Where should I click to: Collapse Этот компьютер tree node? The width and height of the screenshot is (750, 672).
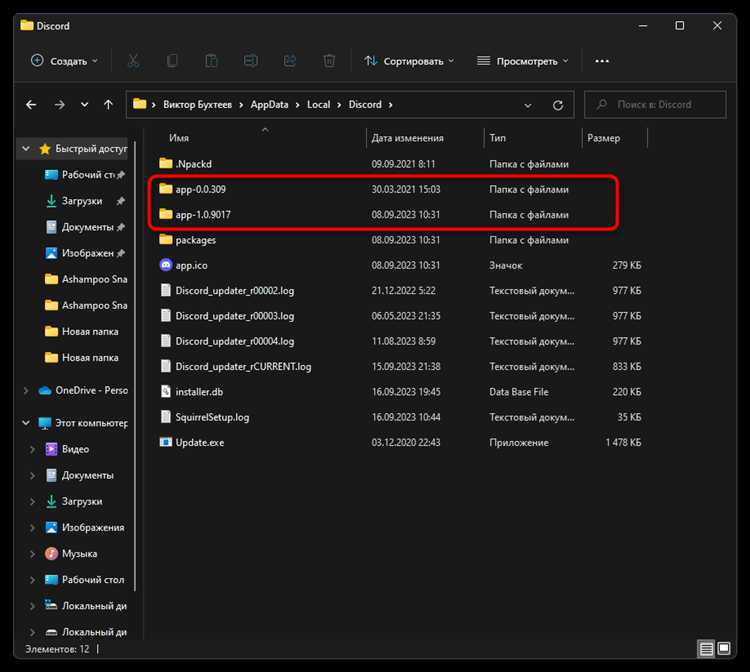[26, 423]
